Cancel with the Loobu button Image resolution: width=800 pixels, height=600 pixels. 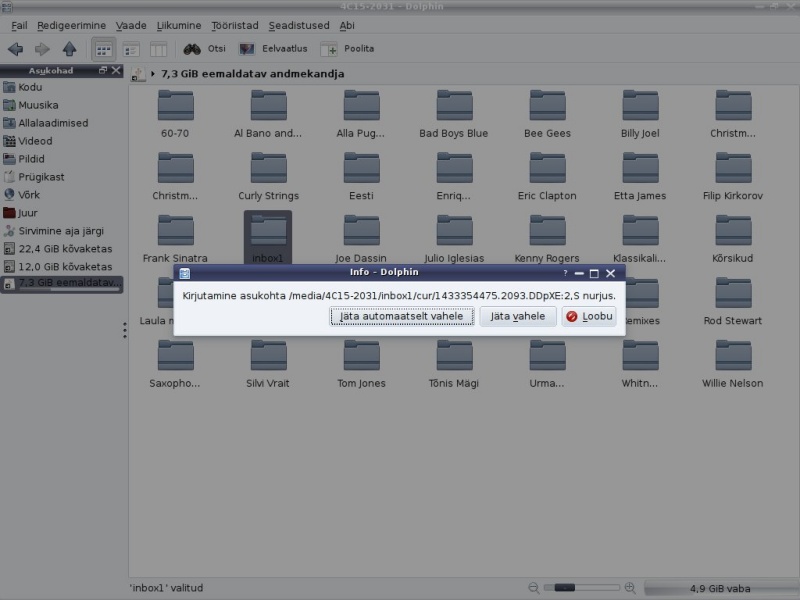588,317
